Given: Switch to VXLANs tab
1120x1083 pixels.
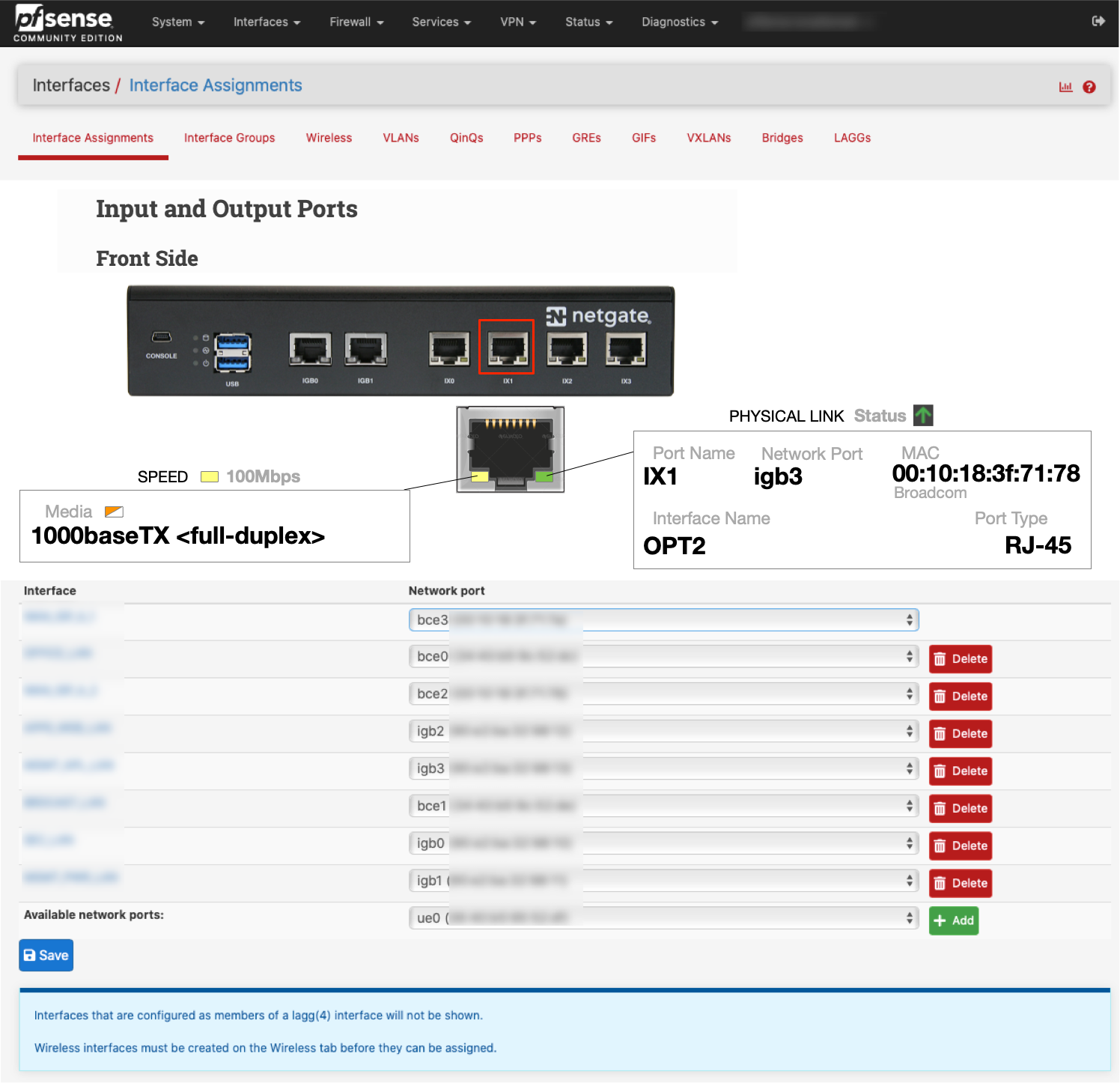Looking at the screenshot, I should [709, 139].
